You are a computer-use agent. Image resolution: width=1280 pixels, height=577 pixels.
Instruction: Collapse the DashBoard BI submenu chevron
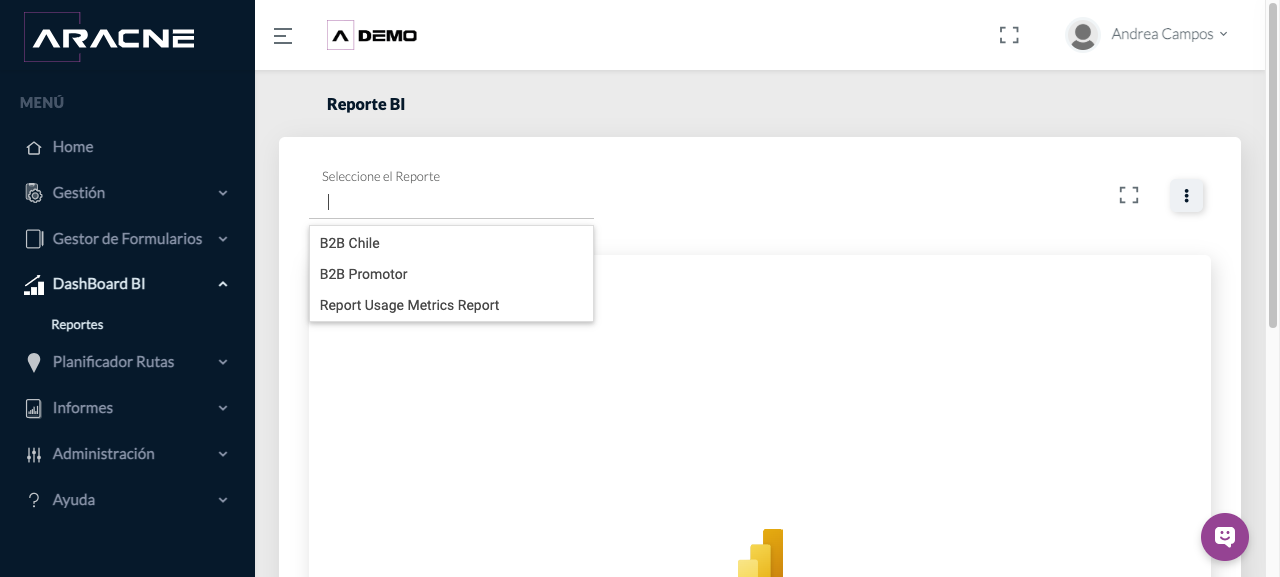click(x=223, y=284)
